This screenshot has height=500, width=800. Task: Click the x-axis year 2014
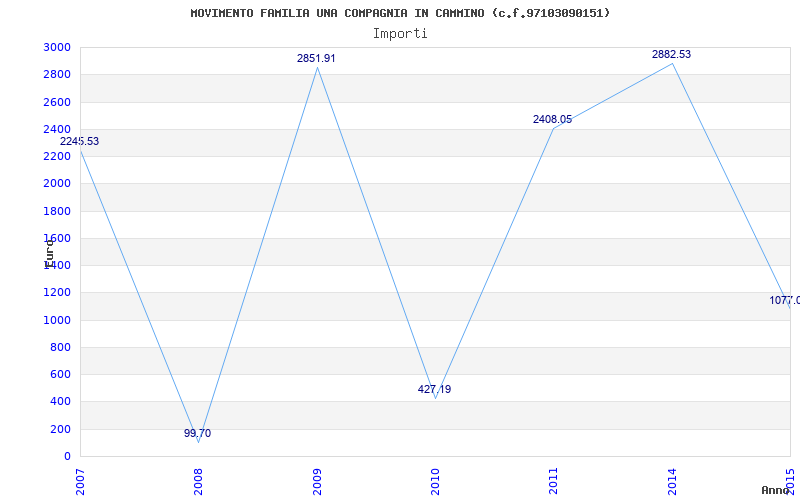click(x=672, y=482)
